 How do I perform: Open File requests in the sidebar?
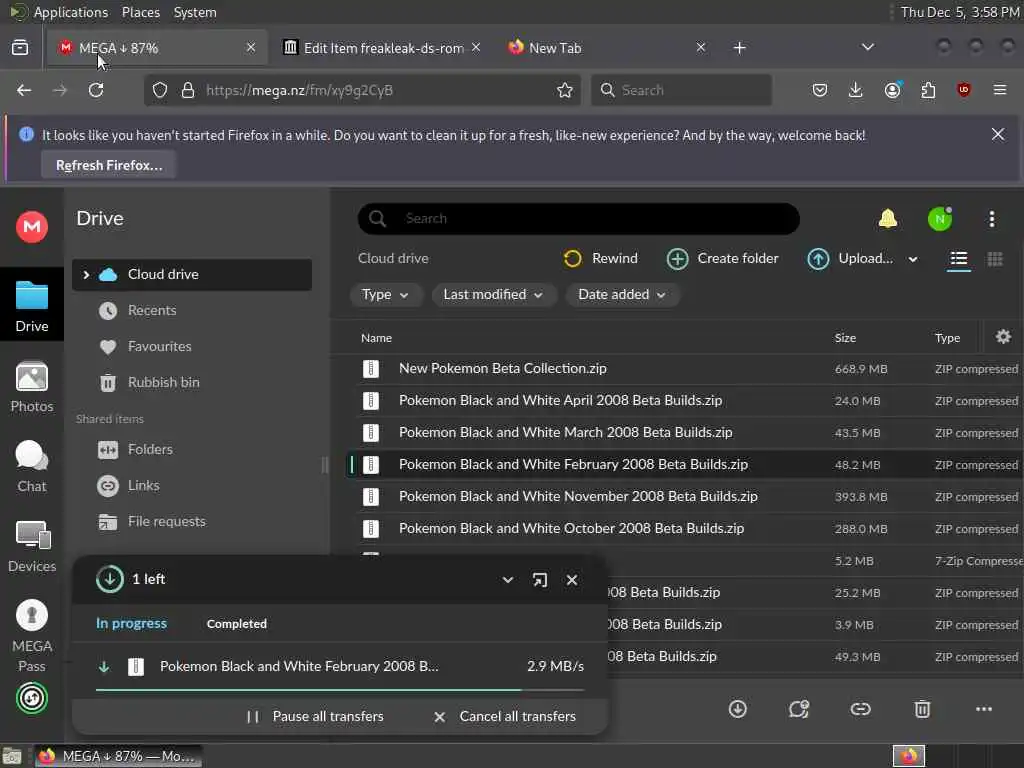pos(167,522)
